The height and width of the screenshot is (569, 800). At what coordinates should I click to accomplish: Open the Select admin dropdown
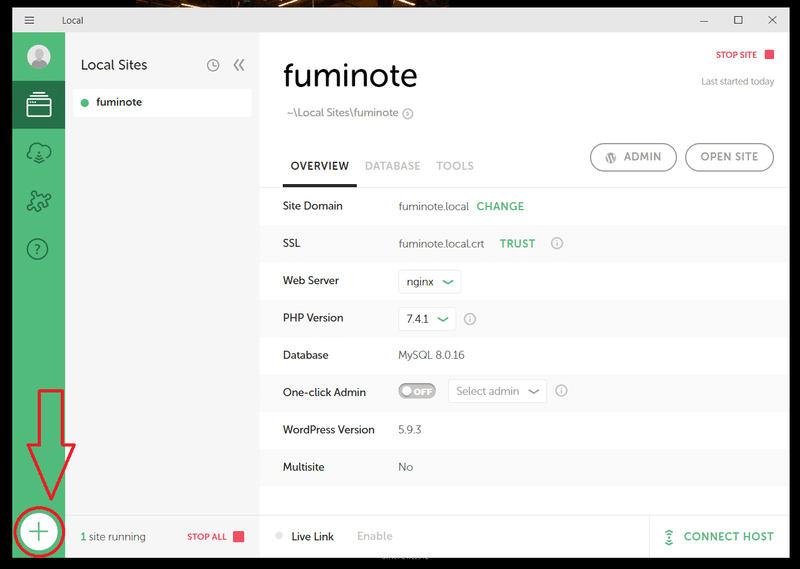(497, 391)
